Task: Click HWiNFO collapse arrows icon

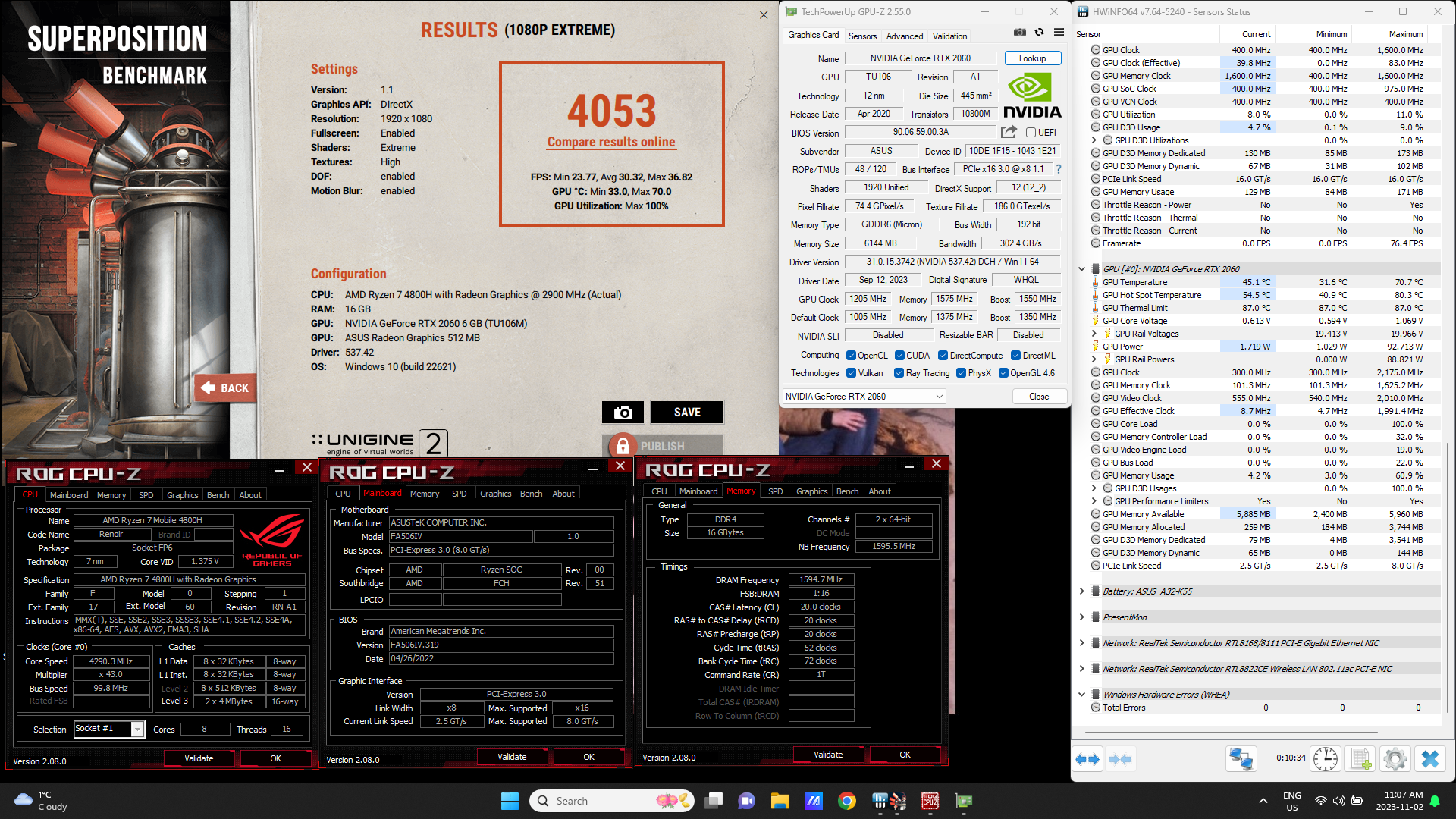Action: [x=1120, y=759]
